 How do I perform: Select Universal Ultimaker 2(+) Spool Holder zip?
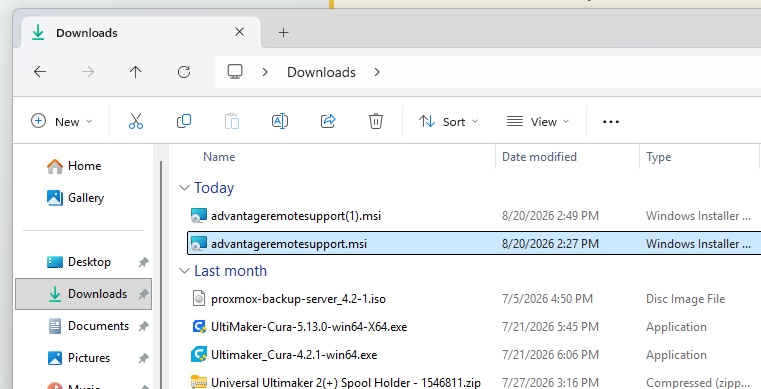346,383
